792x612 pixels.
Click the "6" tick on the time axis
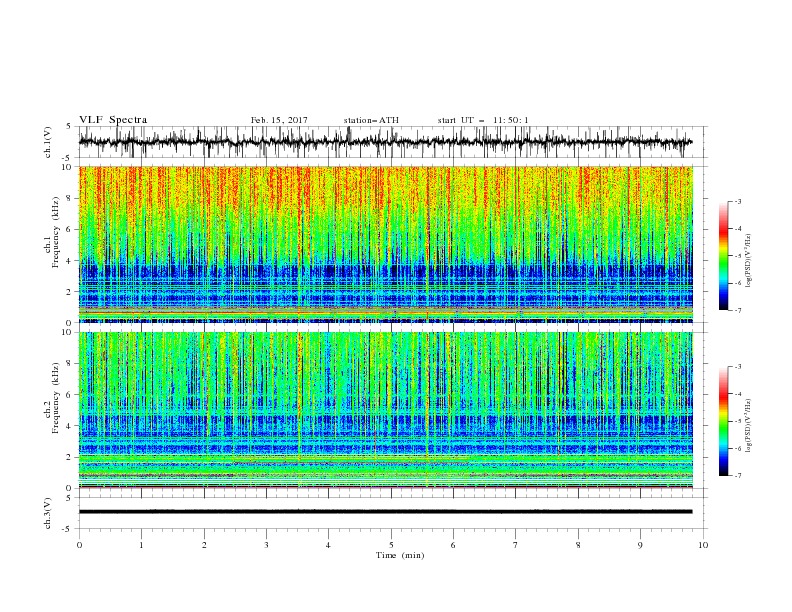pos(453,545)
